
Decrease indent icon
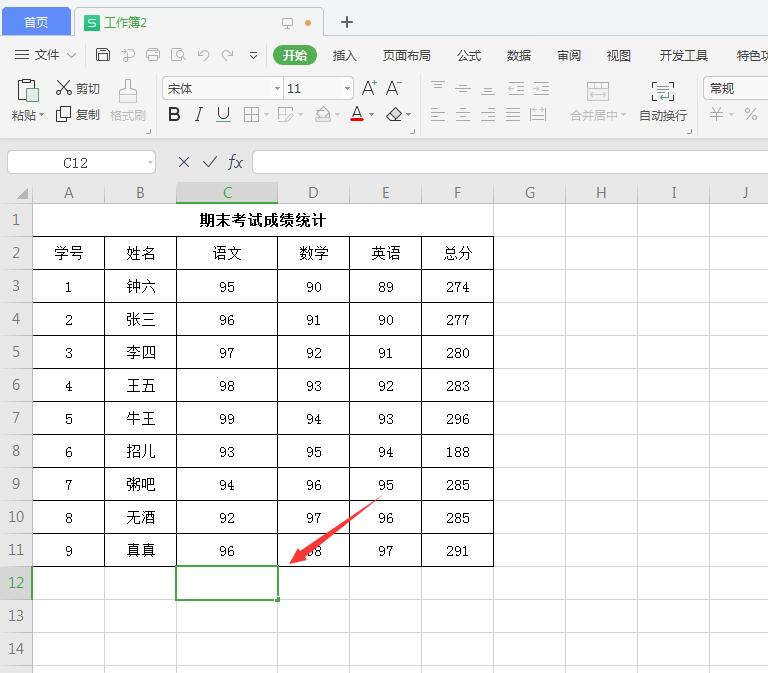click(516, 89)
